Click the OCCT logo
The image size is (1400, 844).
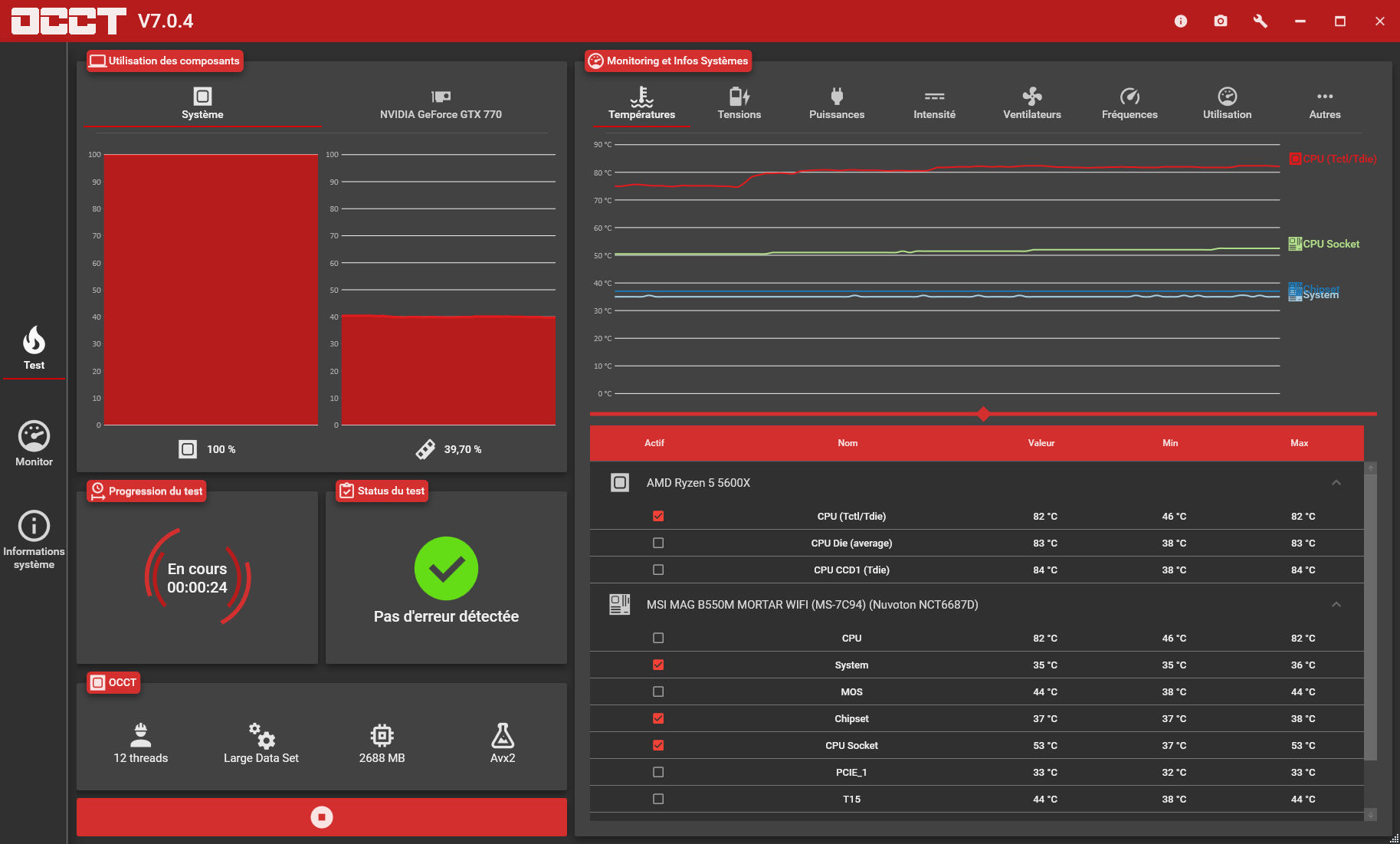click(69, 21)
